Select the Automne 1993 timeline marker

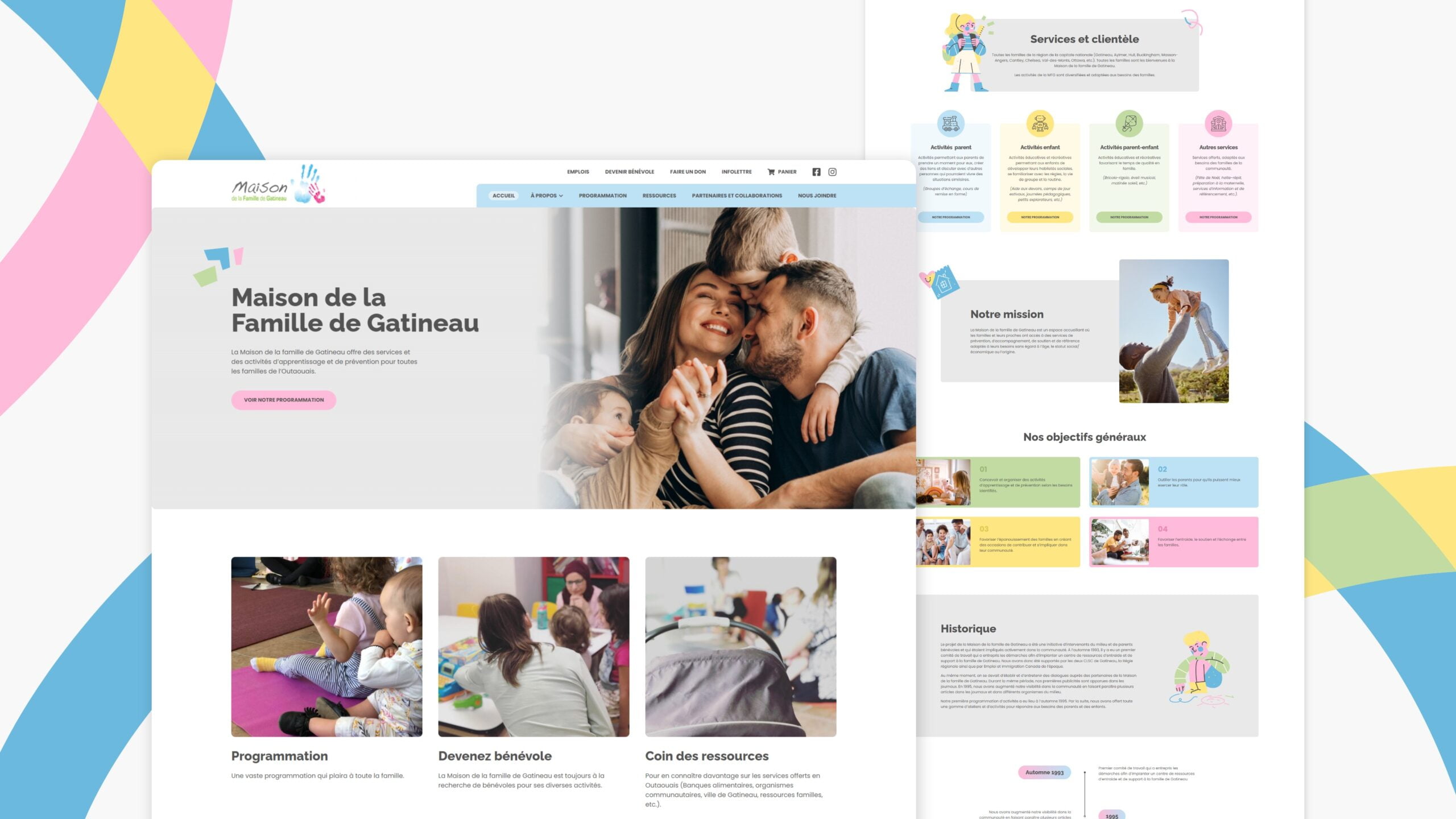[x=1044, y=772]
